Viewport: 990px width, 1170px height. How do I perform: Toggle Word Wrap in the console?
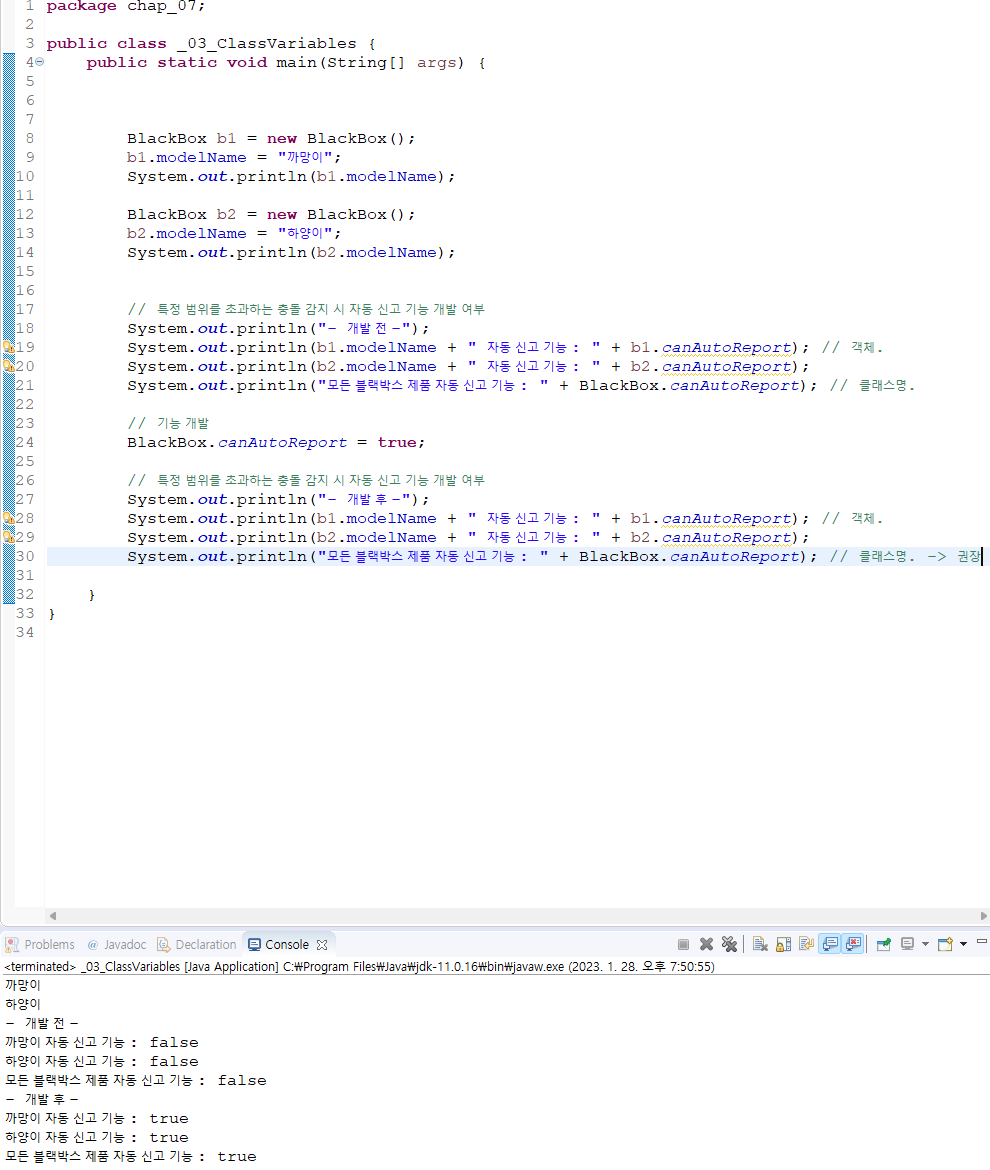[x=806, y=945]
